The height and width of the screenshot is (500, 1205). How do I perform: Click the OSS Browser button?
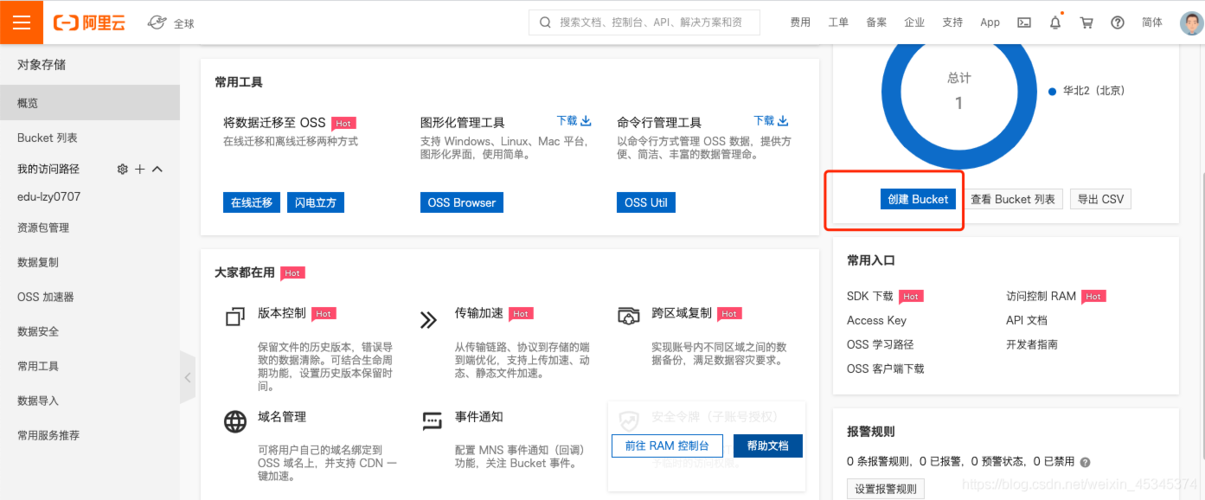click(461, 202)
